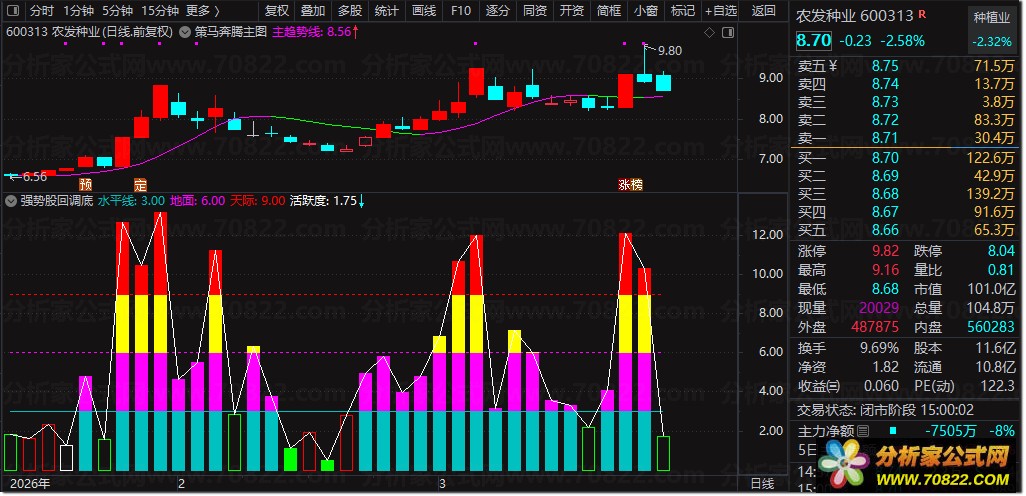Click the 活跃度 1.75 indicator value
The image size is (1026, 496).
pos(327,201)
